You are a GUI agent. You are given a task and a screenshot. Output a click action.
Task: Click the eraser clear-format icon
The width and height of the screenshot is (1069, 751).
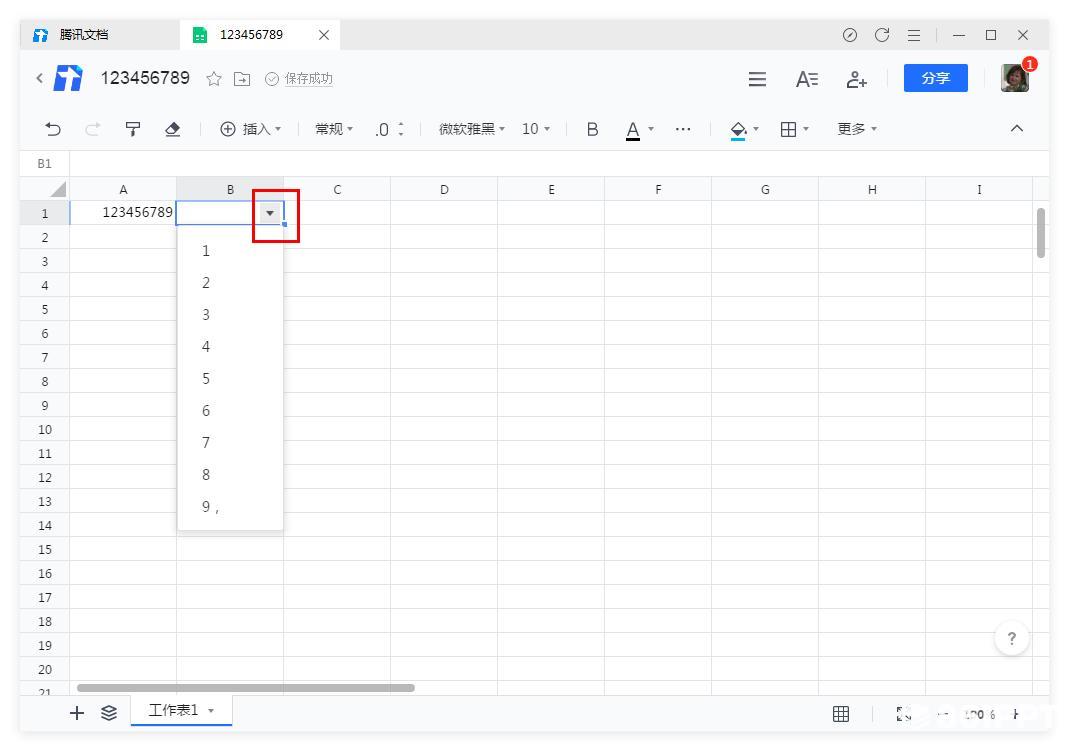click(x=172, y=129)
